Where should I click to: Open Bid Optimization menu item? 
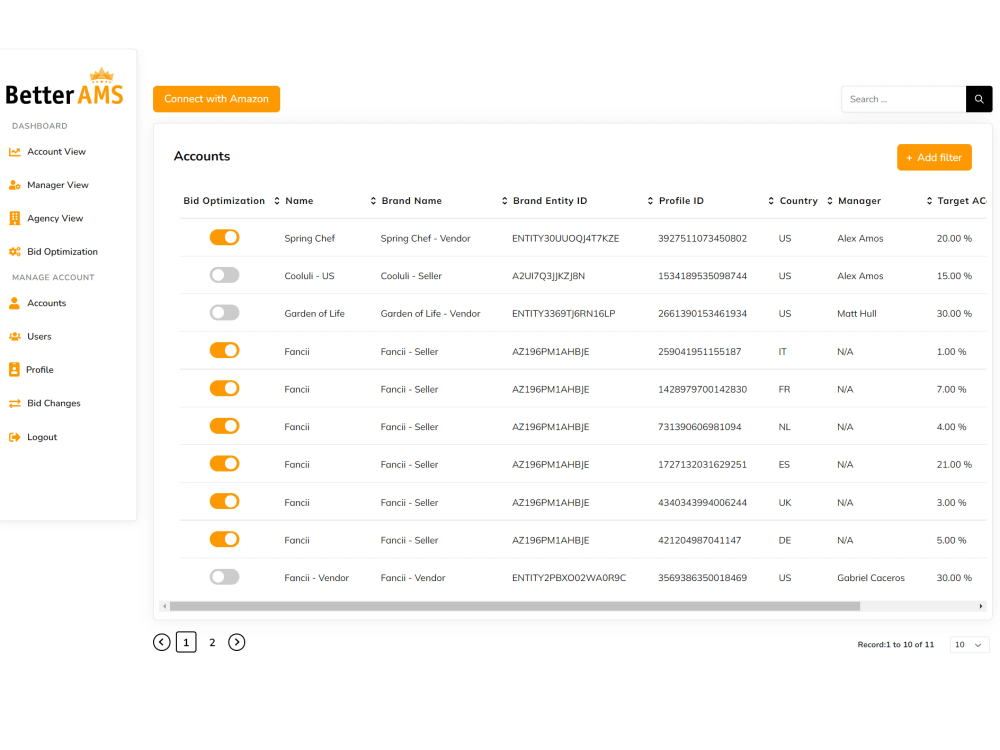62,252
